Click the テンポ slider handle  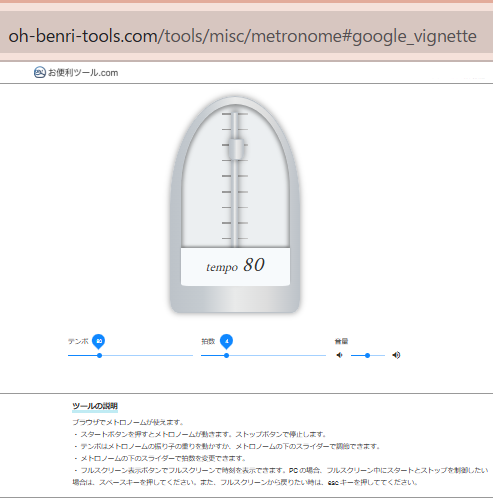coord(99,356)
